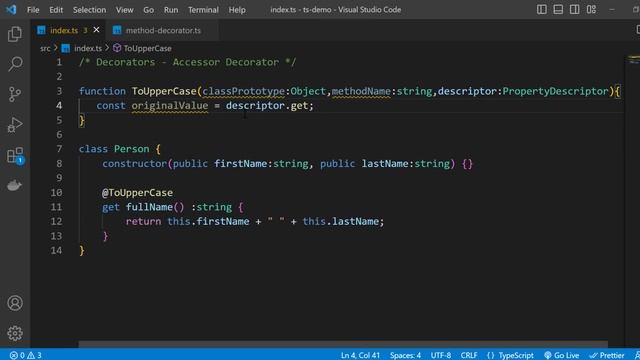Change line endings via CRLF
Viewport: 640px width, 360px height.
pos(469,355)
